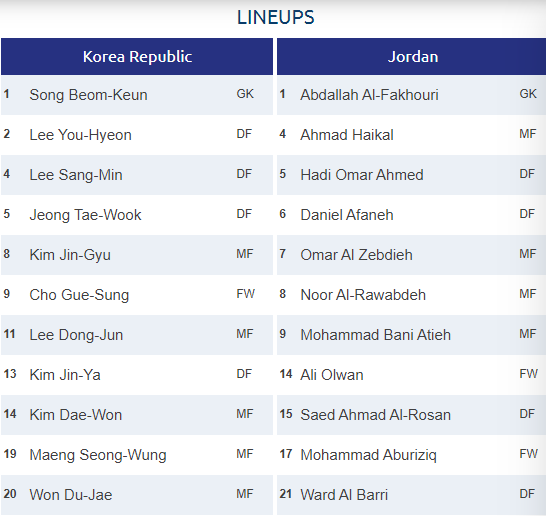This screenshot has width=546, height=516.
Task: Select Won Du-Jae row
Action: point(137,495)
